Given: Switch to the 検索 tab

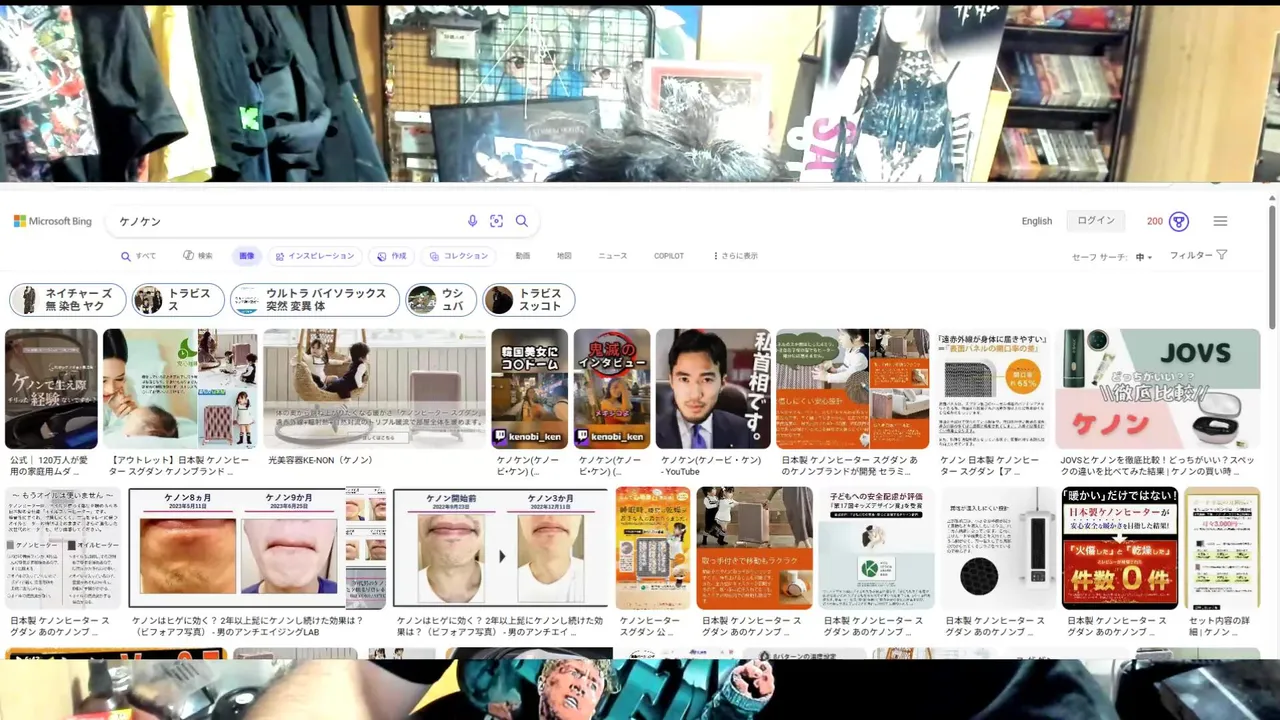Looking at the screenshot, I should coord(197,256).
